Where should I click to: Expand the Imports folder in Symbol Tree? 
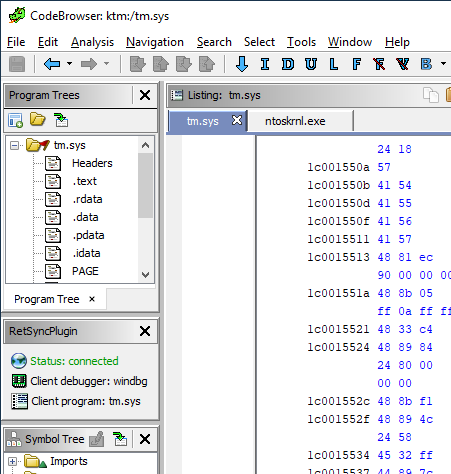[x=13, y=461]
